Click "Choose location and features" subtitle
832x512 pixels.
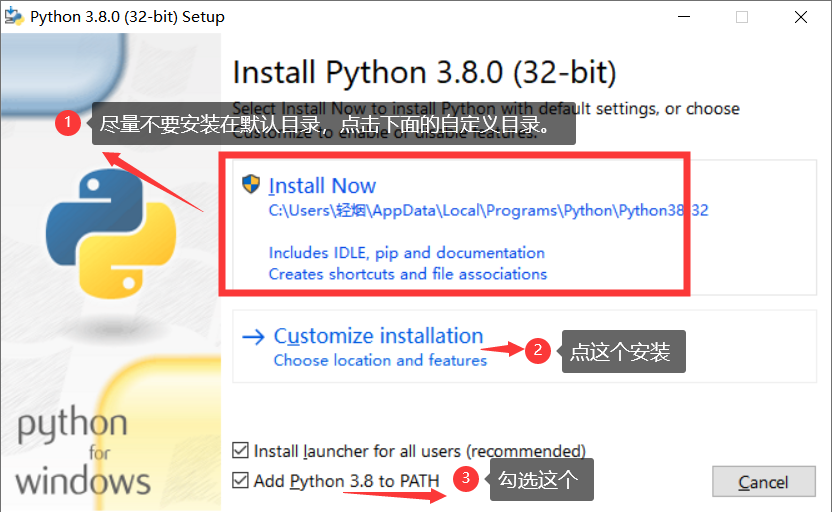pos(380,360)
